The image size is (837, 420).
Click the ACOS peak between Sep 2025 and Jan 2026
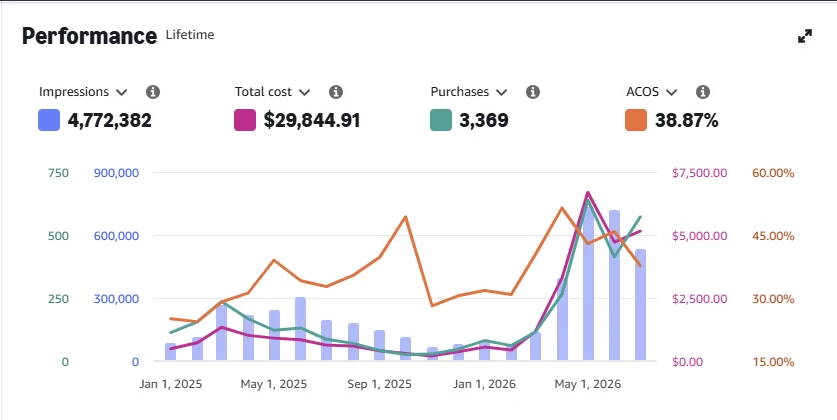[x=406, y=217]
